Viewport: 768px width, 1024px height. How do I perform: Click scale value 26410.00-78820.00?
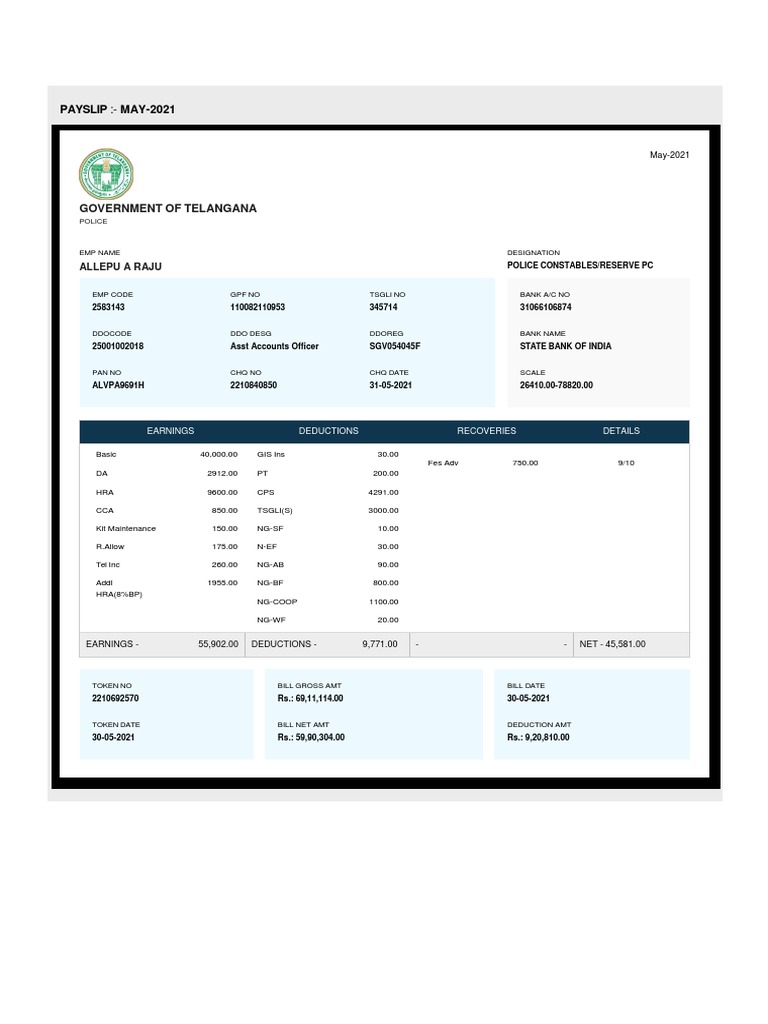556,385
